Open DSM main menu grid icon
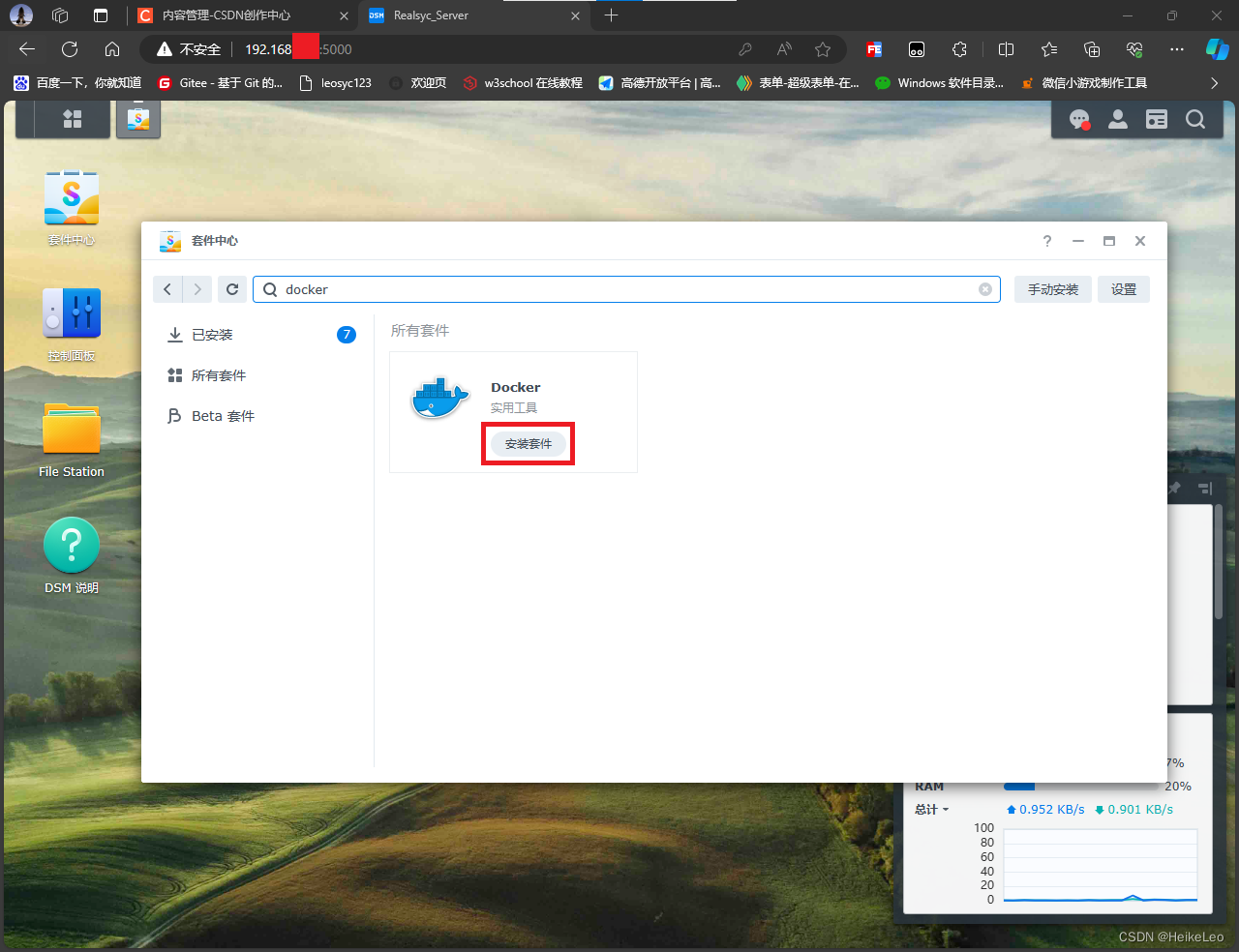The image size is (1239, 952). (x=73, y=119)
